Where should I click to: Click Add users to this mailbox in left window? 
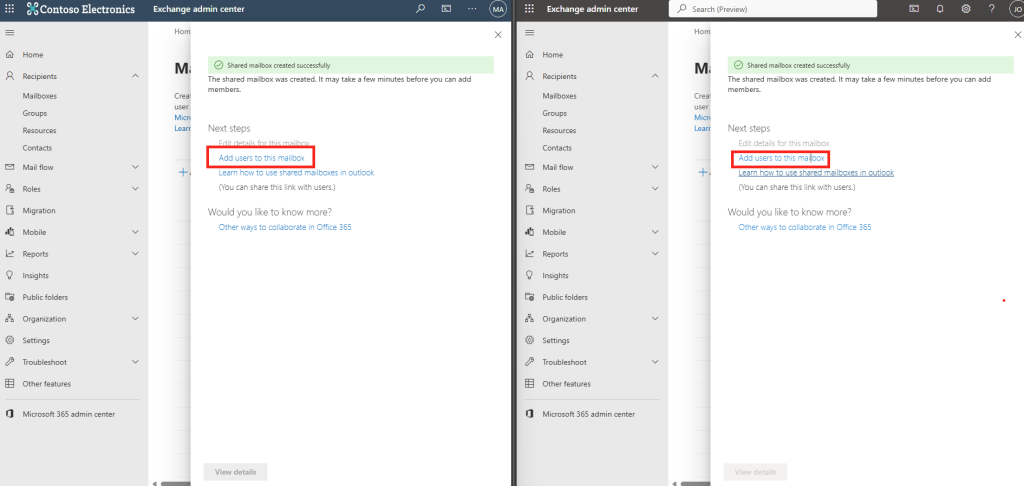click(x=261, y=158)
